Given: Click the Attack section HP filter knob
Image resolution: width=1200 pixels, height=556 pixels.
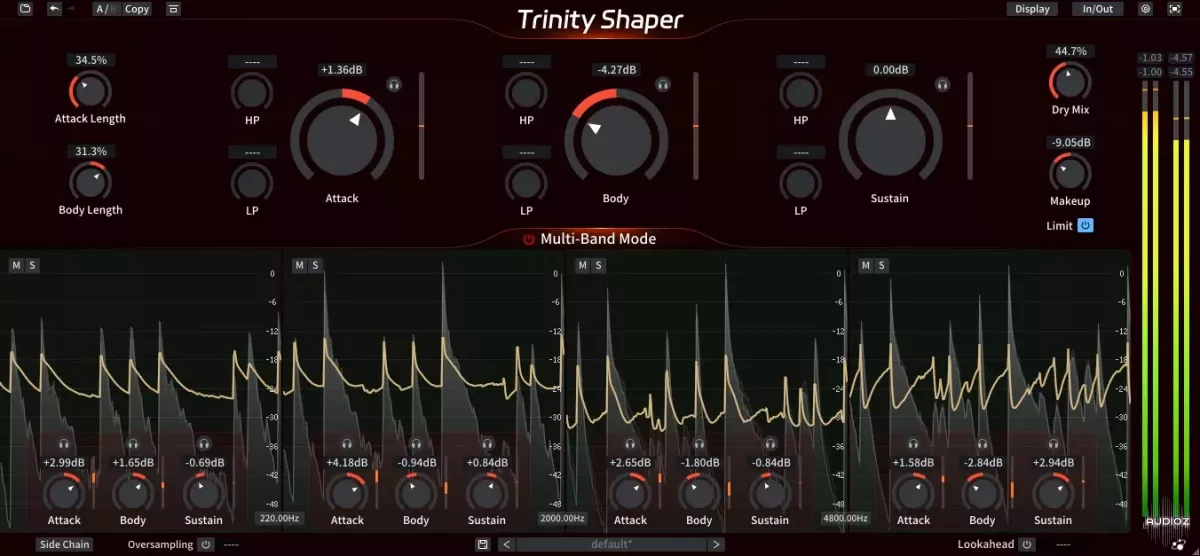Looking at the screenshot, I should (x=252, y=92).
